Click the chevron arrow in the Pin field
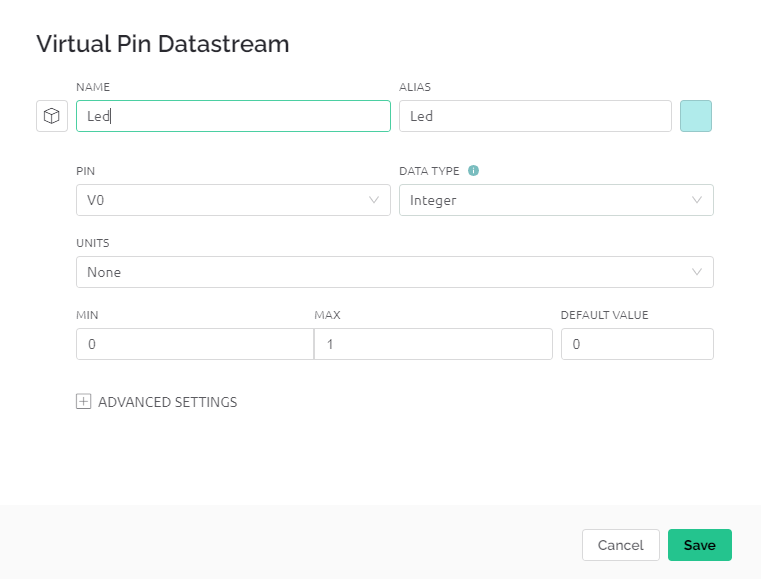Image resolution: width=761 pixels, height=579 pixels. coord(374,200)
